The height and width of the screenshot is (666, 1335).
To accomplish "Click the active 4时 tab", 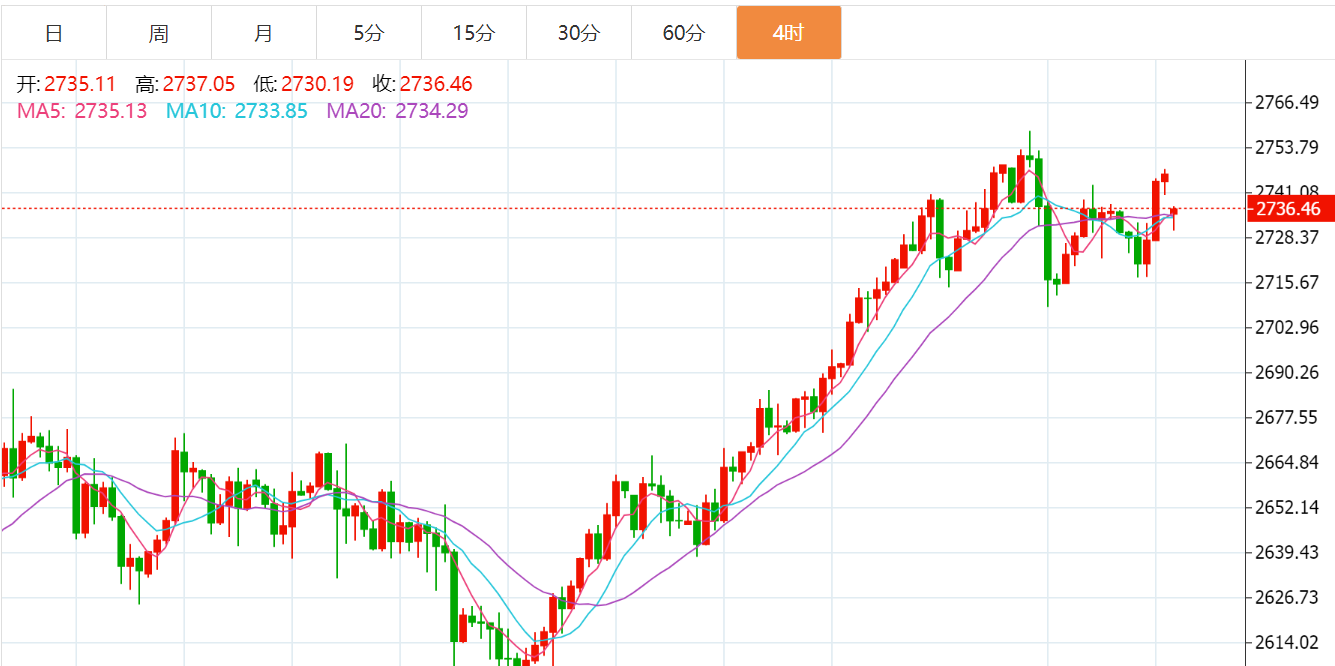I will coord(789,33).
